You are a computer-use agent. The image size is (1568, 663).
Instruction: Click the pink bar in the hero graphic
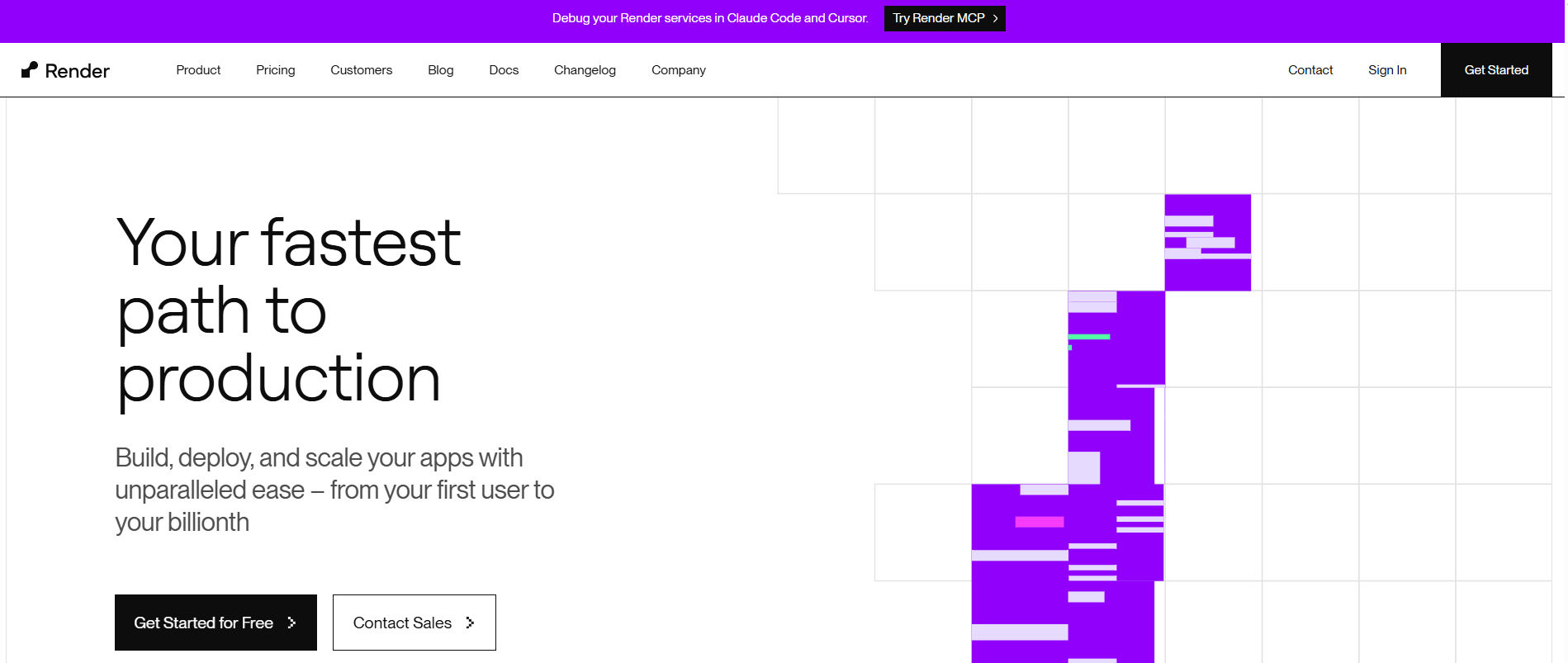click(1039, 522)
